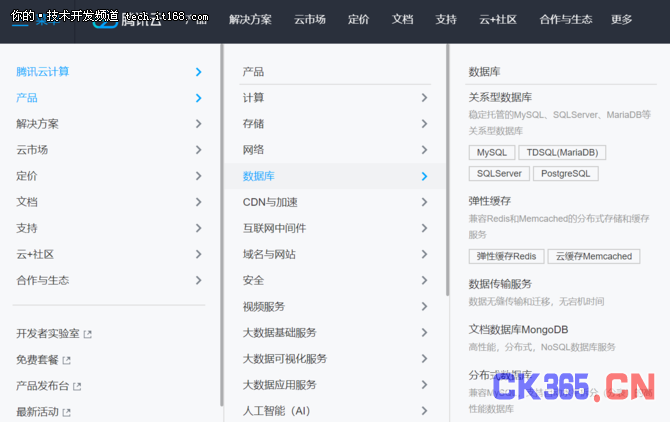Expand chevron of left-menu 支持 row
The image size is (670, 422).
coord(198,228)
